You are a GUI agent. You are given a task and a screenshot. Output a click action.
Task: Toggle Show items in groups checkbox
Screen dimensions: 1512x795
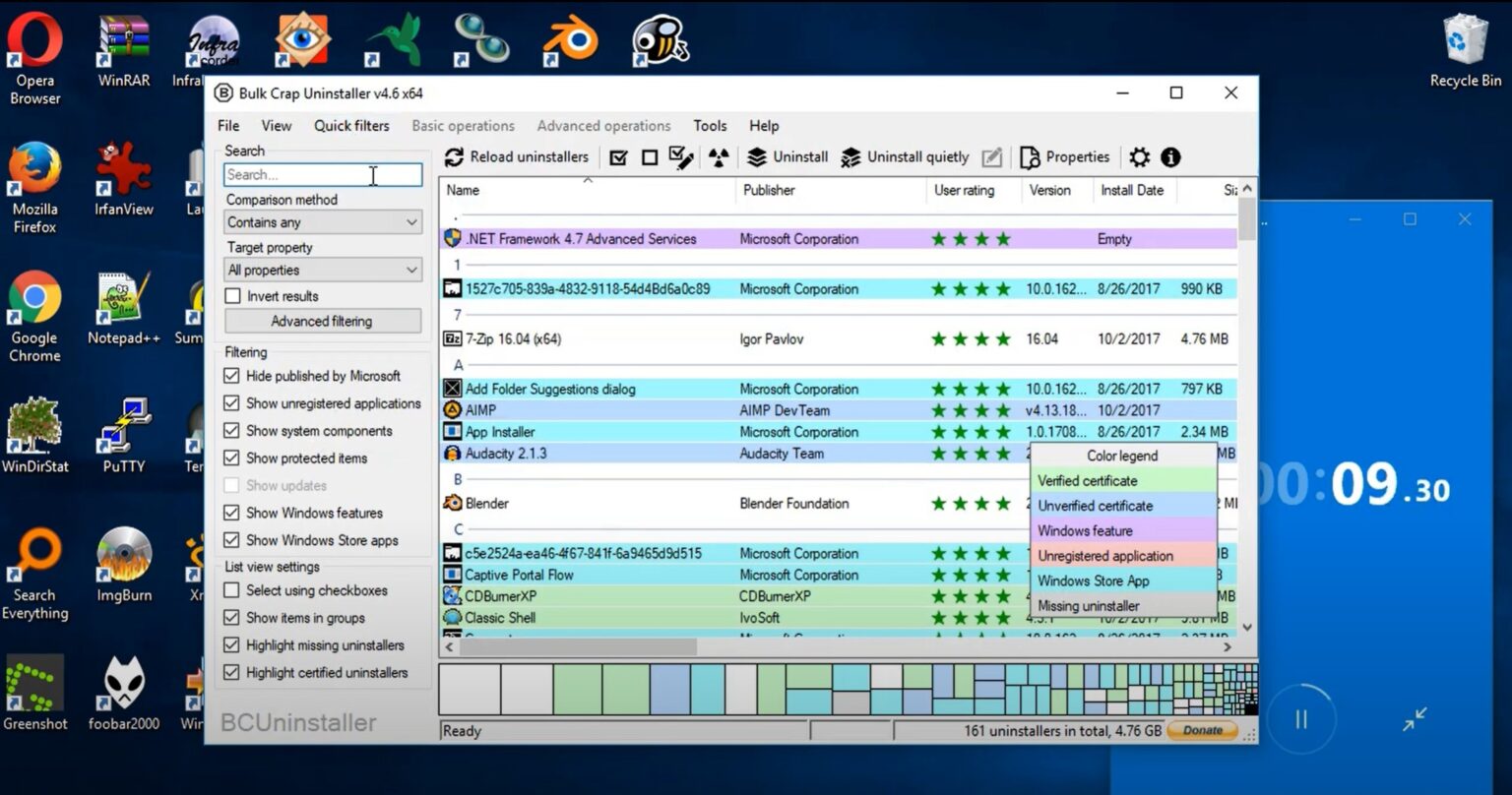coord(232,618)
